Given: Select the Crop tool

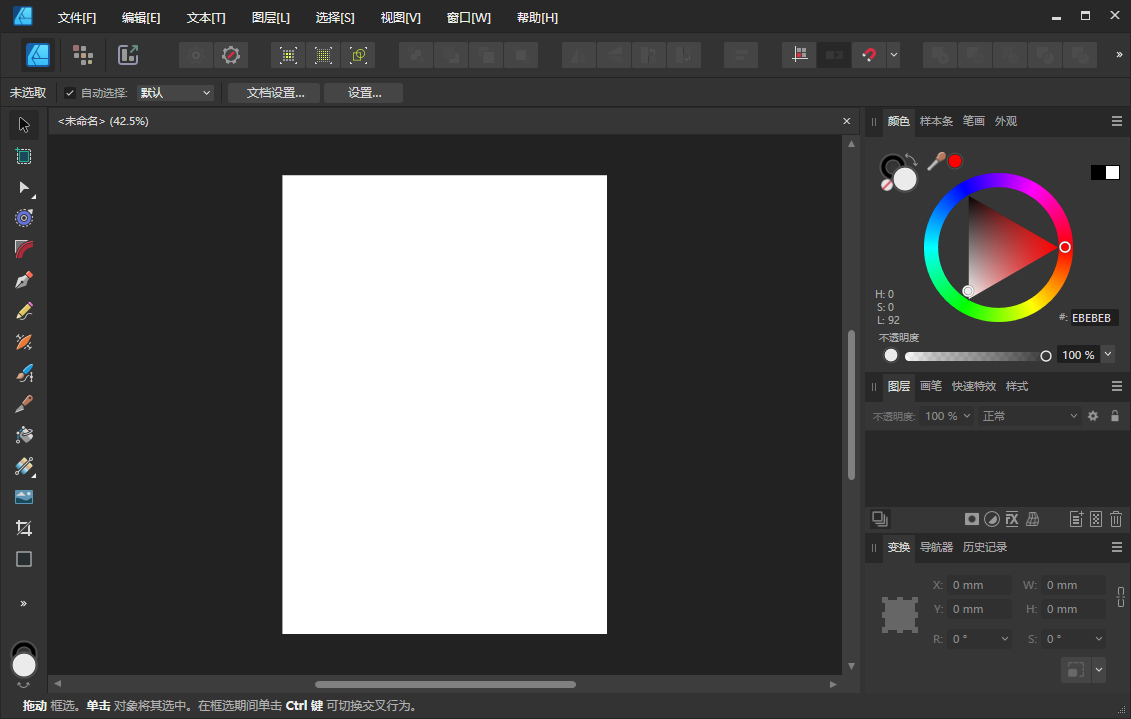Looking at the screenshot, I should tap(24, 528).
